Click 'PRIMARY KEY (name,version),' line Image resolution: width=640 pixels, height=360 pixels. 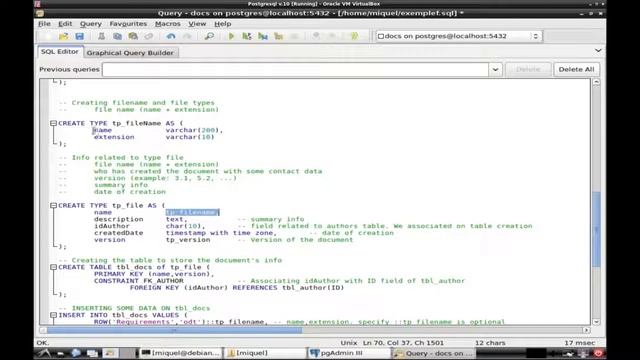point(154,274)
